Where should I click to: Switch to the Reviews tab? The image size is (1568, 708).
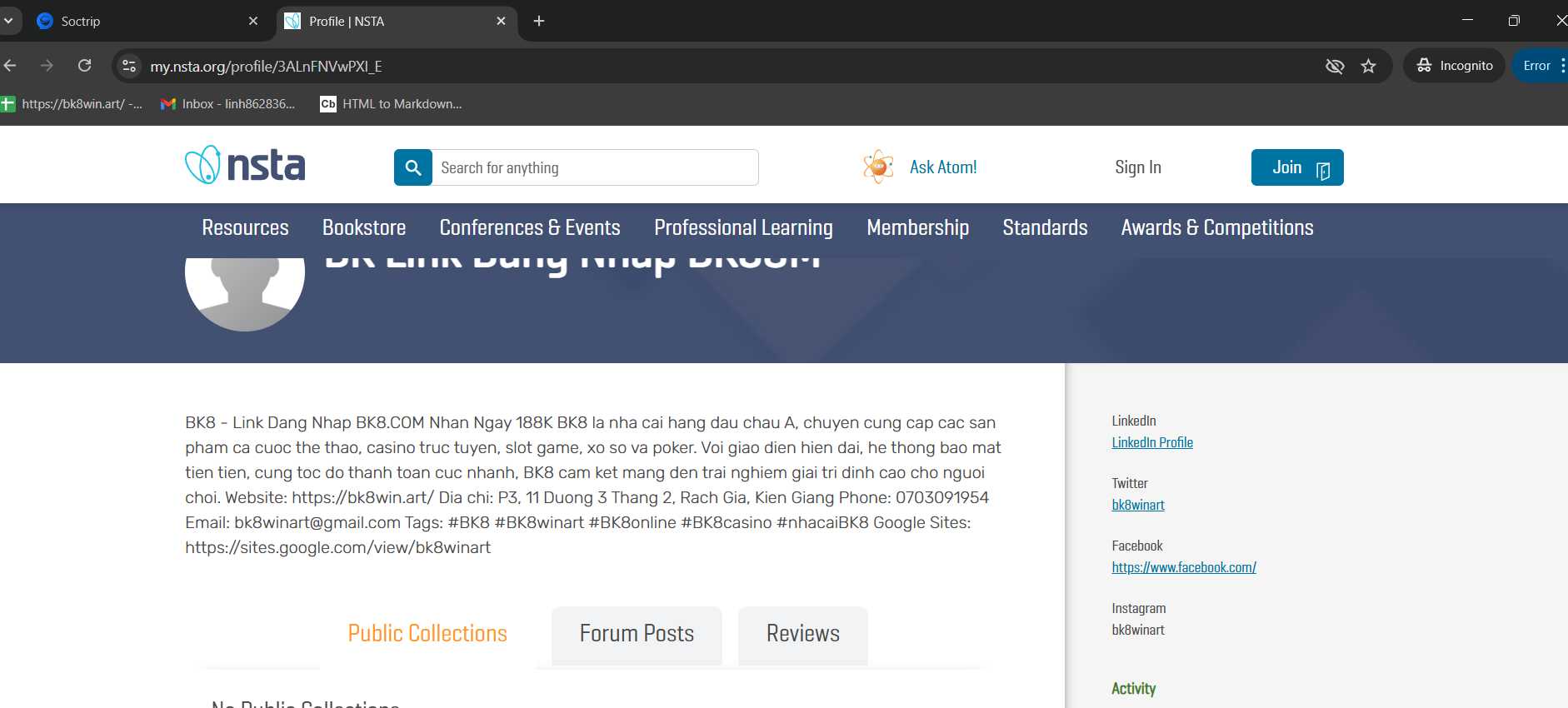[802, 634]
